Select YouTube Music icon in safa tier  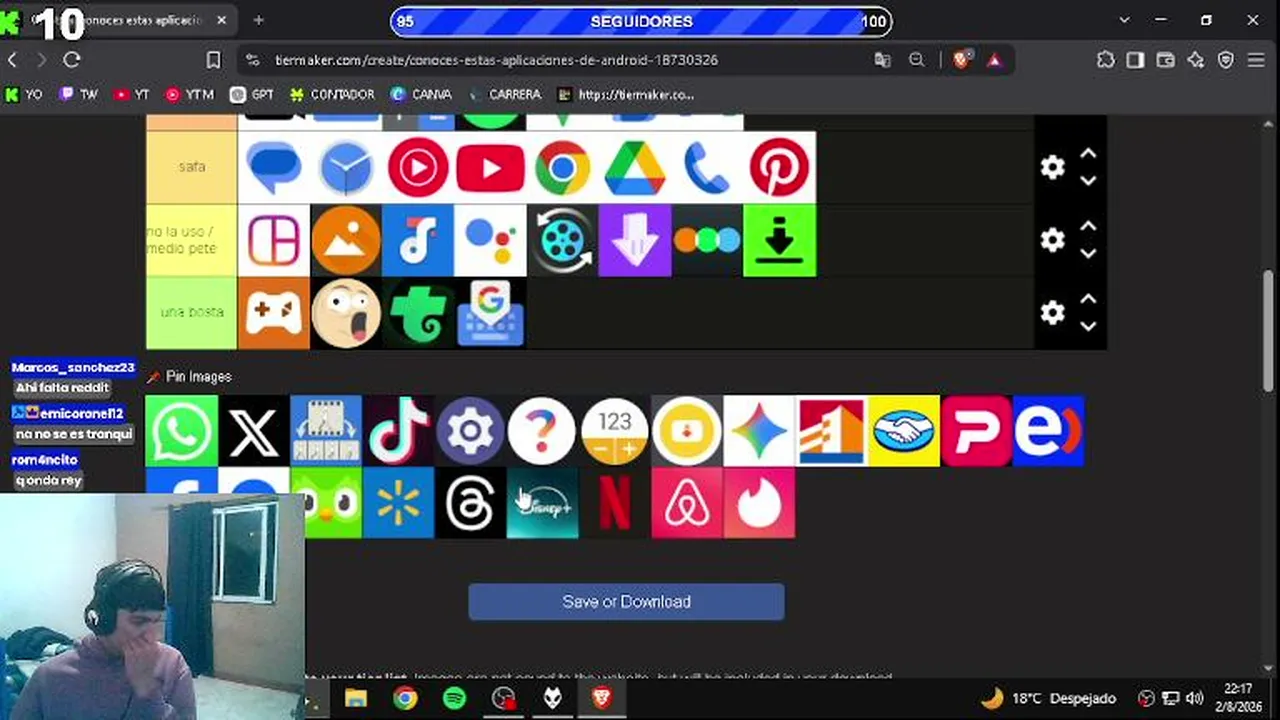click(418, 167)
